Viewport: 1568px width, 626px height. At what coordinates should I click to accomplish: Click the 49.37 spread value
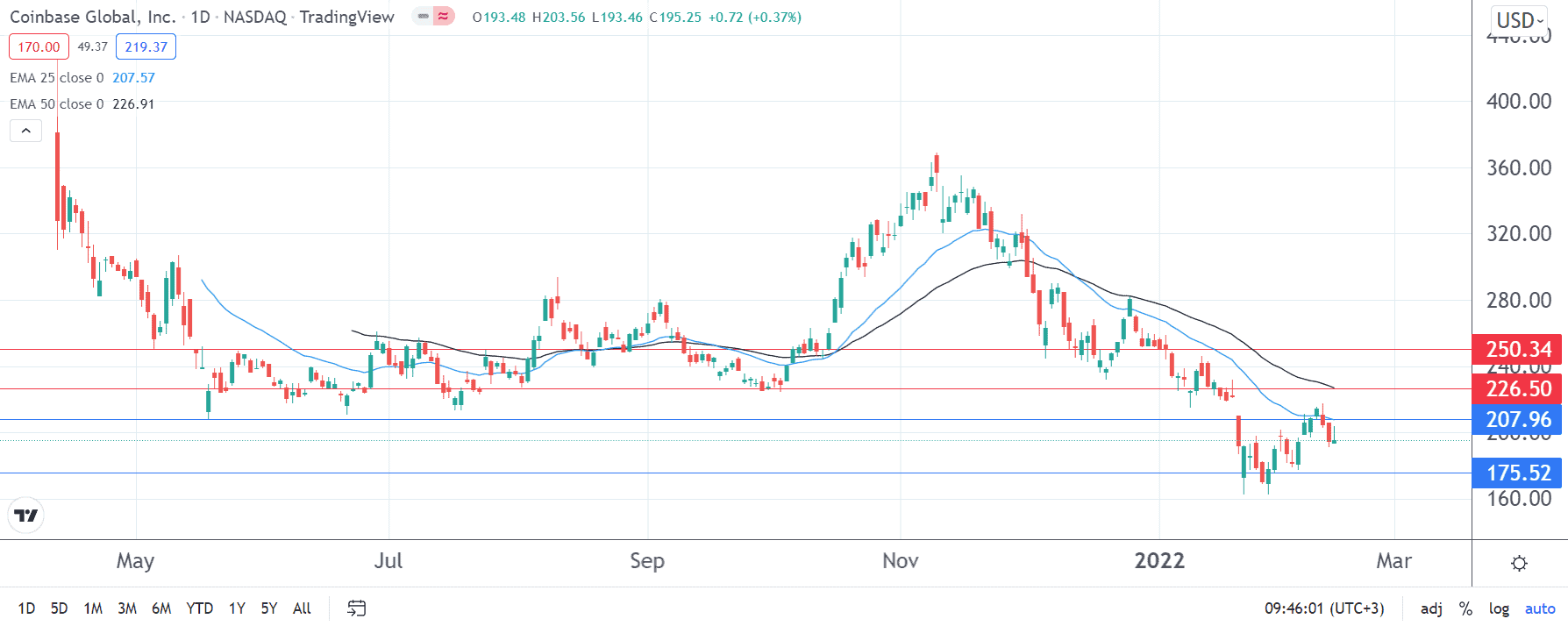pos(92,46)
